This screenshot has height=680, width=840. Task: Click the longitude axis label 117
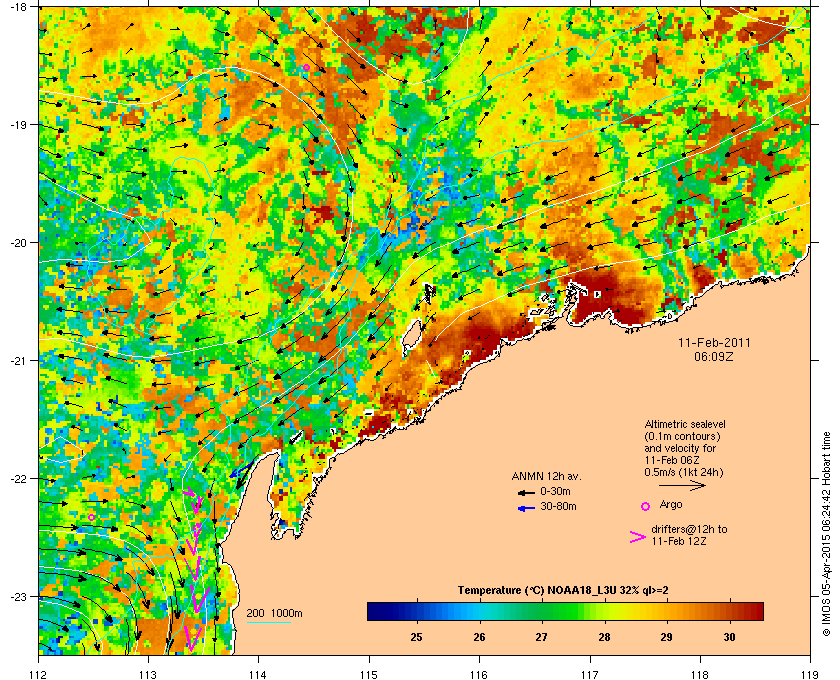tap(590, 674)
